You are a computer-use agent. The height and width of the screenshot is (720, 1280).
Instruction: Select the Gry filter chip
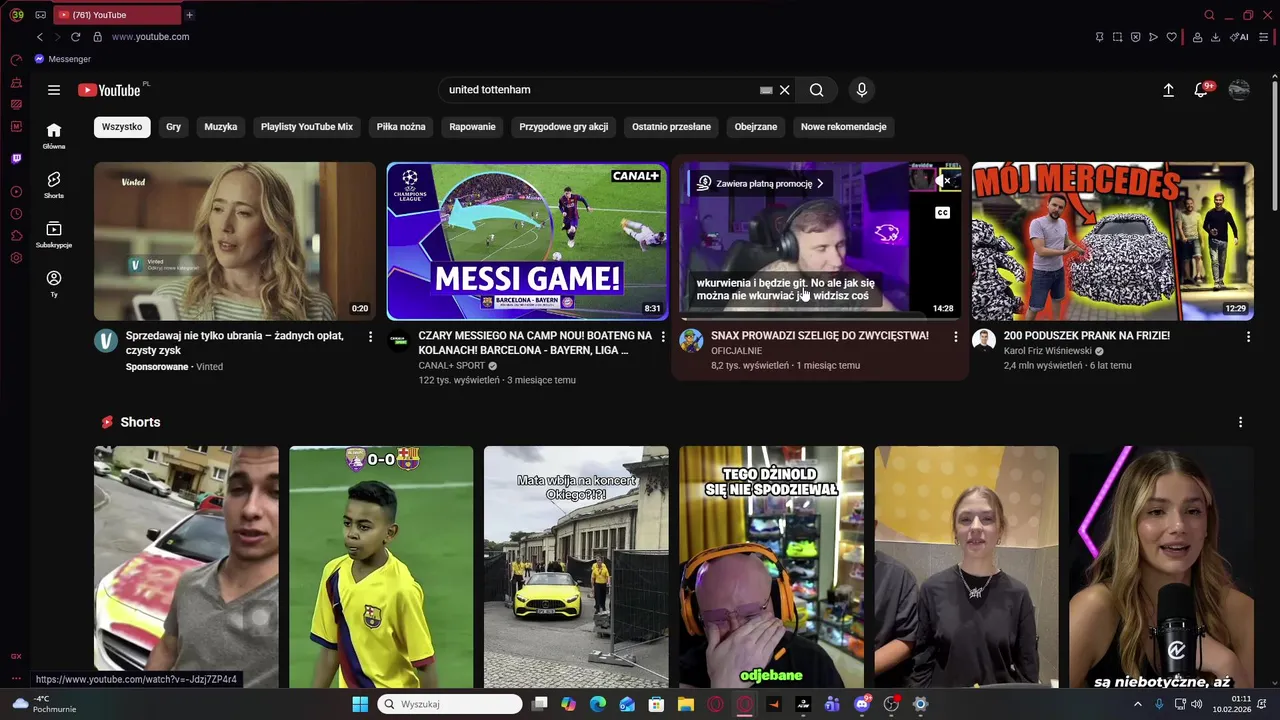pos(174,127)
